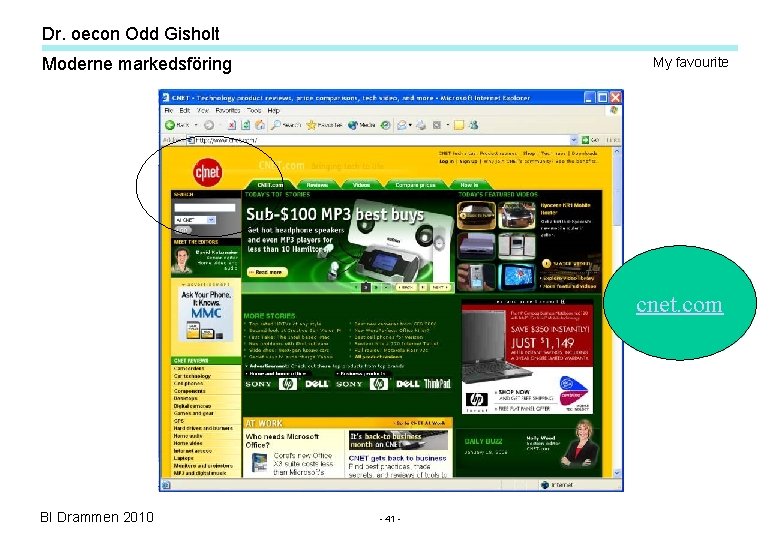This screenshot has height=540, width=780.
Task: Open the cnet.com link in green oval
Action: click(679, 304)
